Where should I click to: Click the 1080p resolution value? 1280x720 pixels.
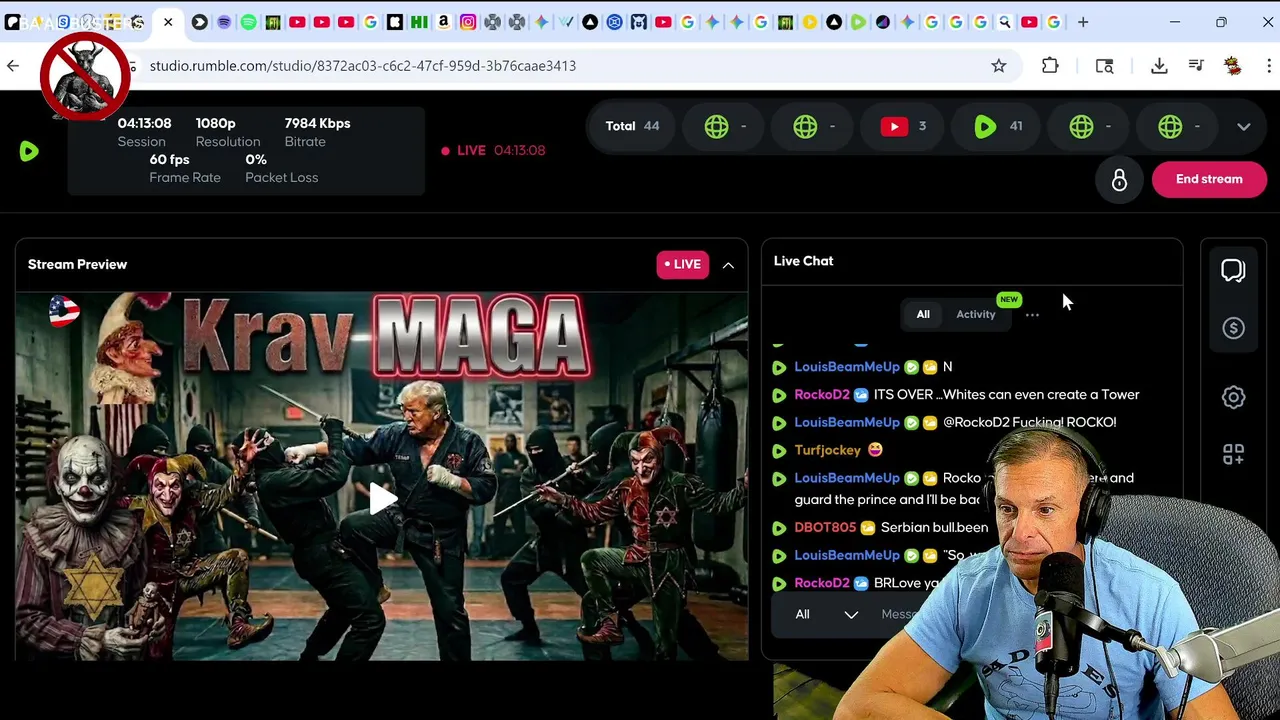pyautogui.click(x=216, y=123)
